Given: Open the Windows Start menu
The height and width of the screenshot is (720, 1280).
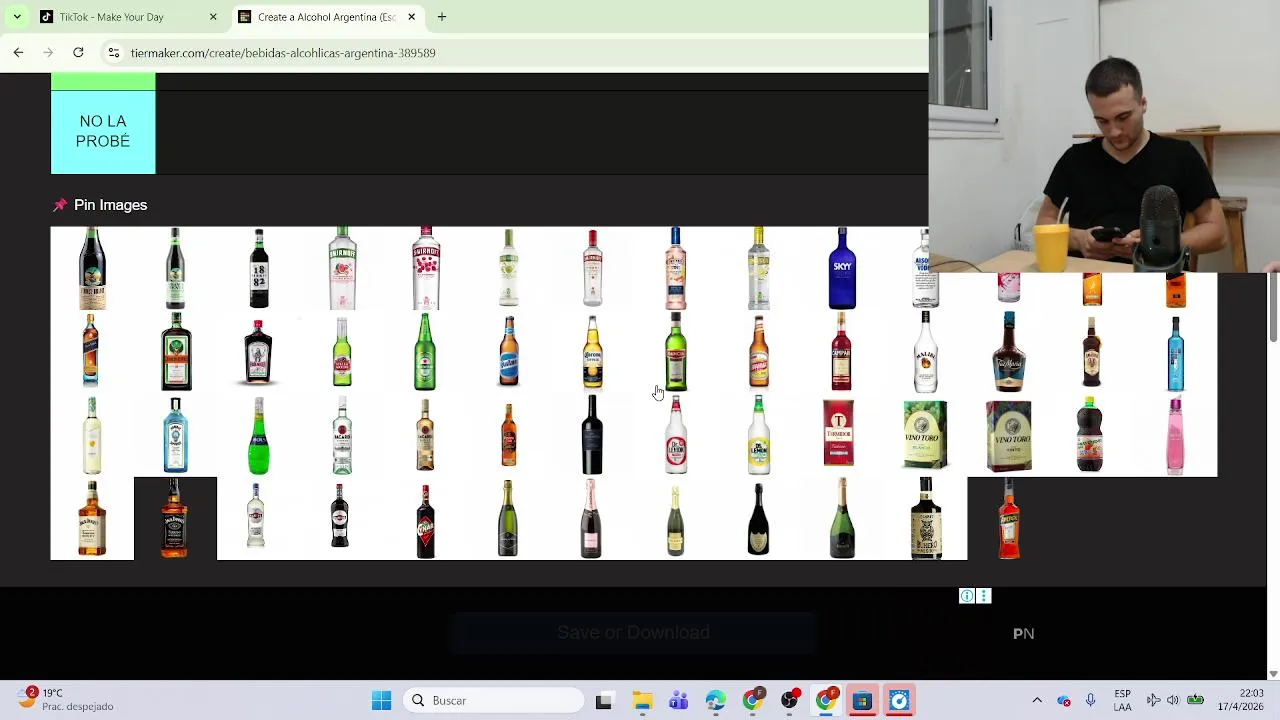Looking at the screenshot, I should pos(381,701).
